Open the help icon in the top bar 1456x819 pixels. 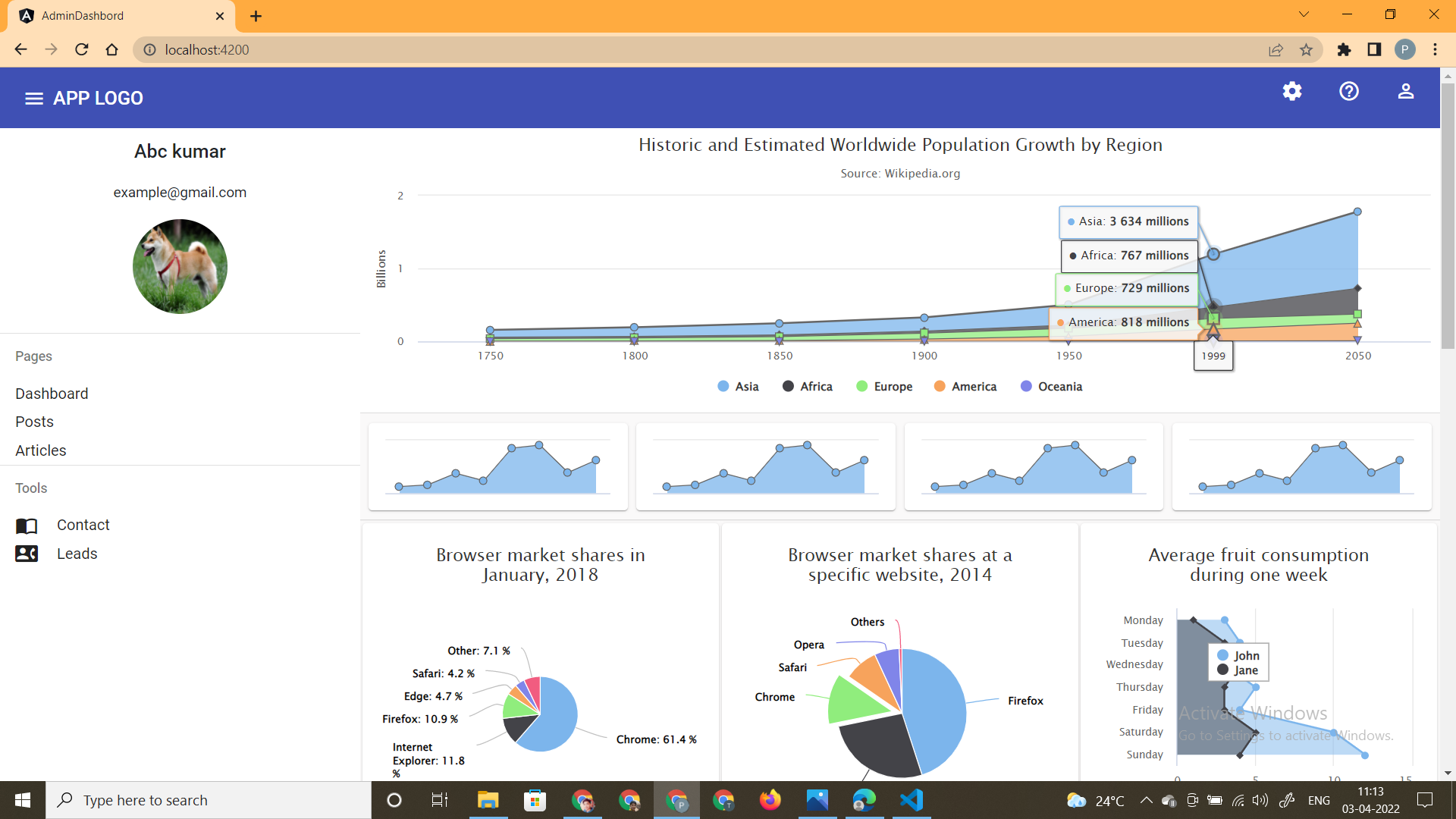pyautogui.click(x=1349, y=92)
